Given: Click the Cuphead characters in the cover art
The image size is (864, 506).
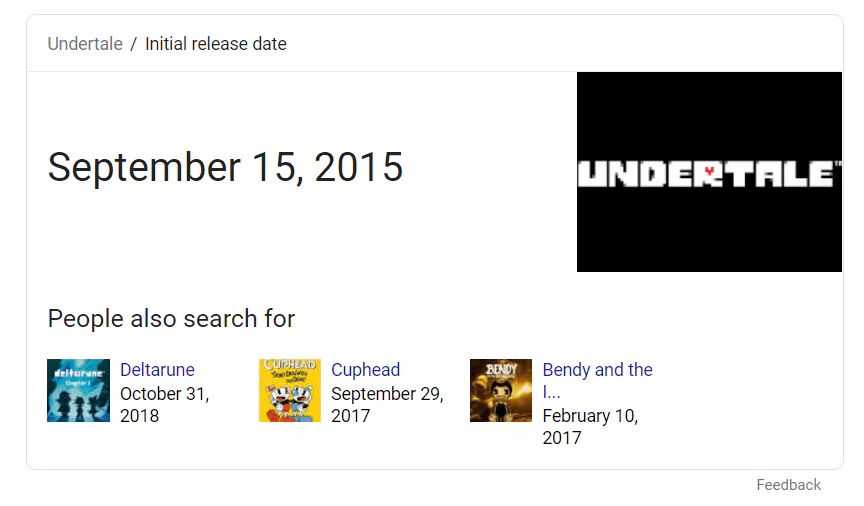Looking at the screenshot, I should (289, 398).
